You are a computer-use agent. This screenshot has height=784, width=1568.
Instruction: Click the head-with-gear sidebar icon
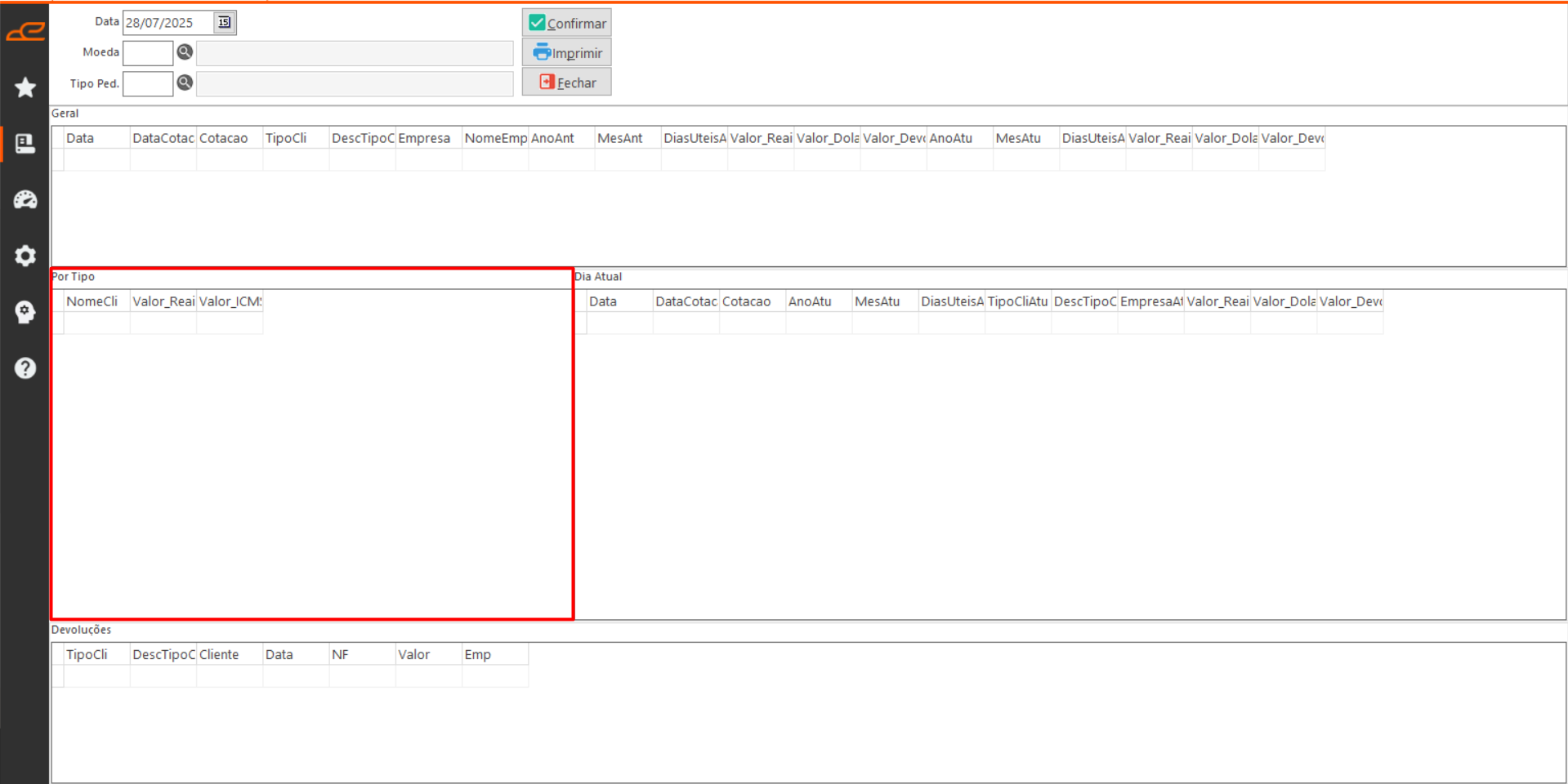point(25,312)
